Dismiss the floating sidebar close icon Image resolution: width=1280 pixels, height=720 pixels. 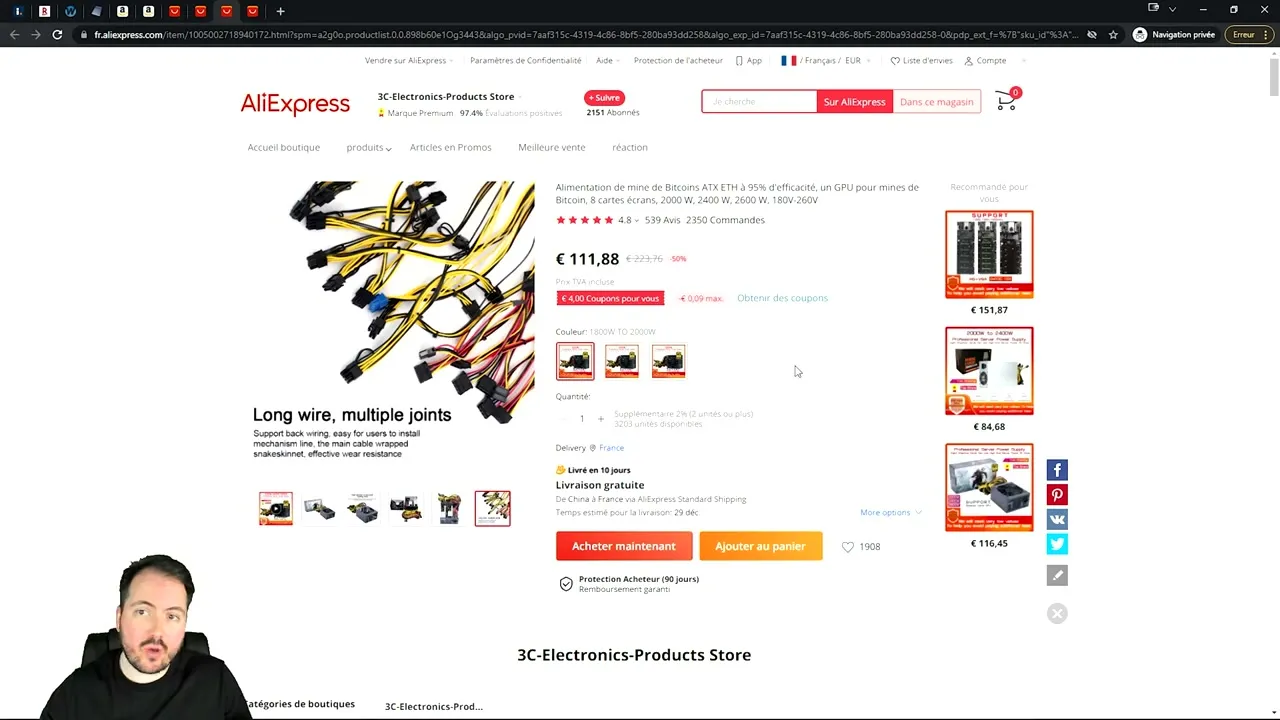[1057, 614]
